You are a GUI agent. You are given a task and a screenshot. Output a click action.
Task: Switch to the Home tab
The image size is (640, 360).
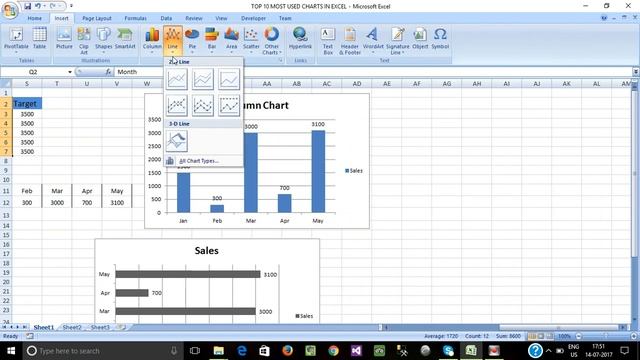[x=34, y=18]
